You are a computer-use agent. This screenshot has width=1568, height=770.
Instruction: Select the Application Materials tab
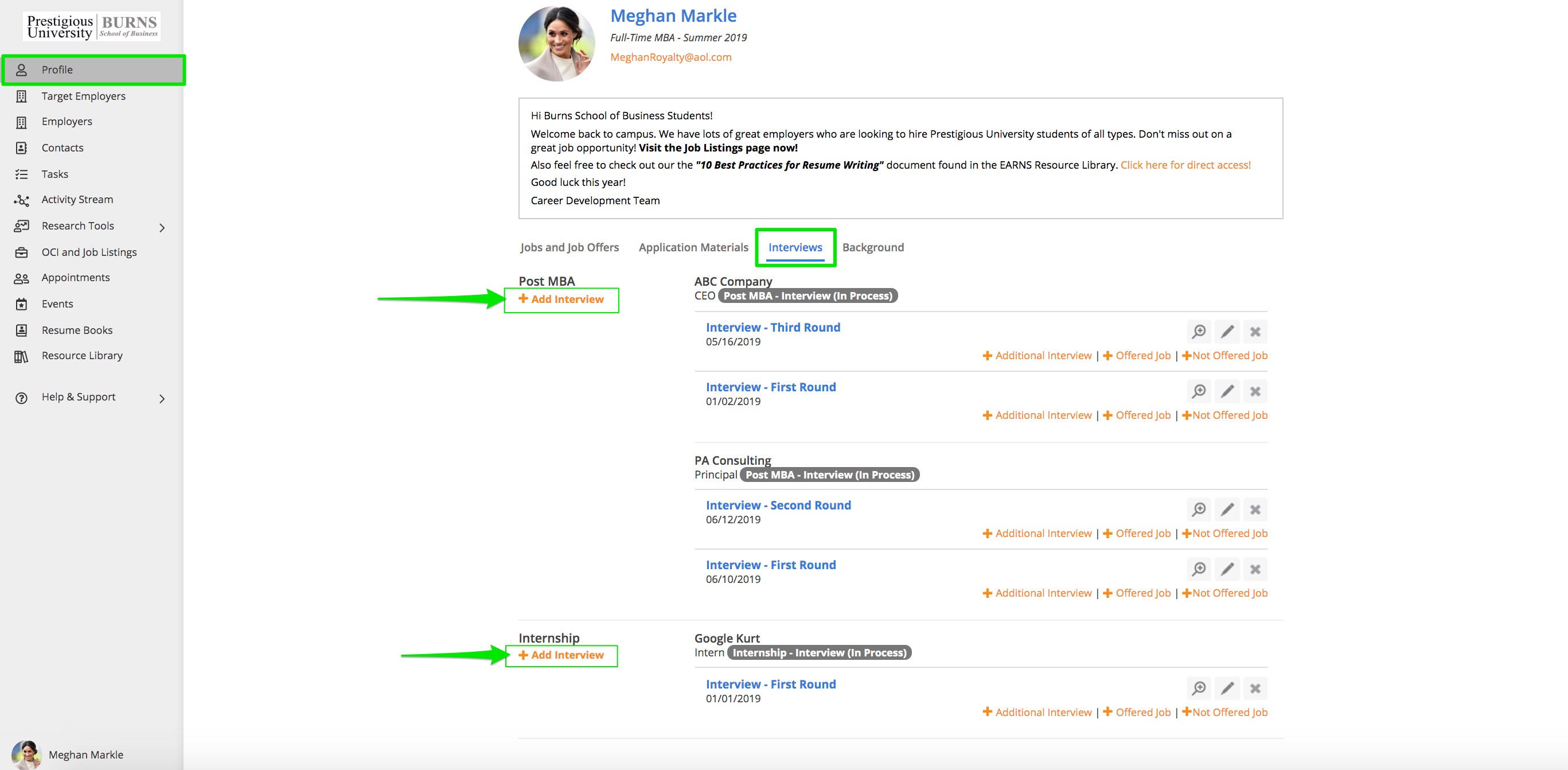click(693, 247)
